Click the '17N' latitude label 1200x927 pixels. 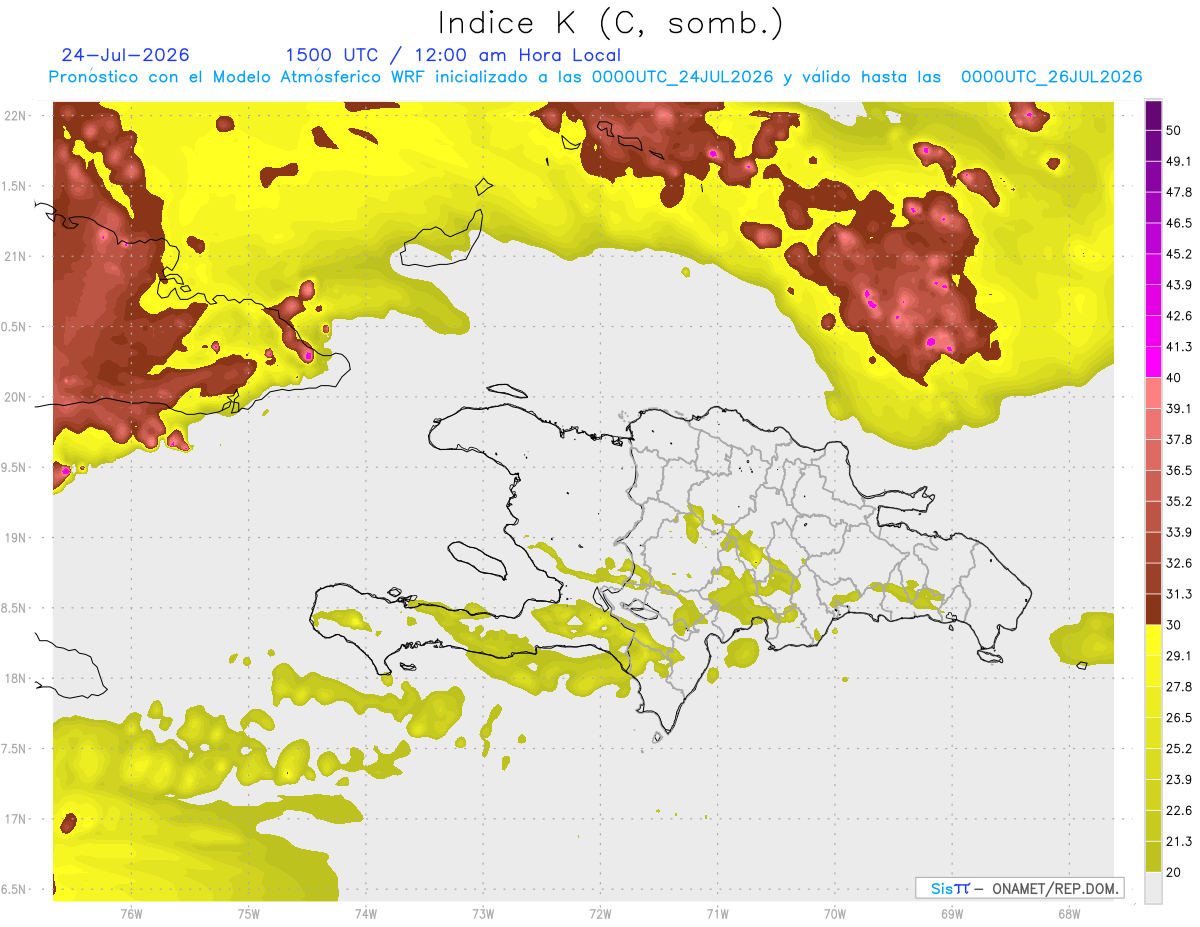pyautogui.click(x=14, y=819)
